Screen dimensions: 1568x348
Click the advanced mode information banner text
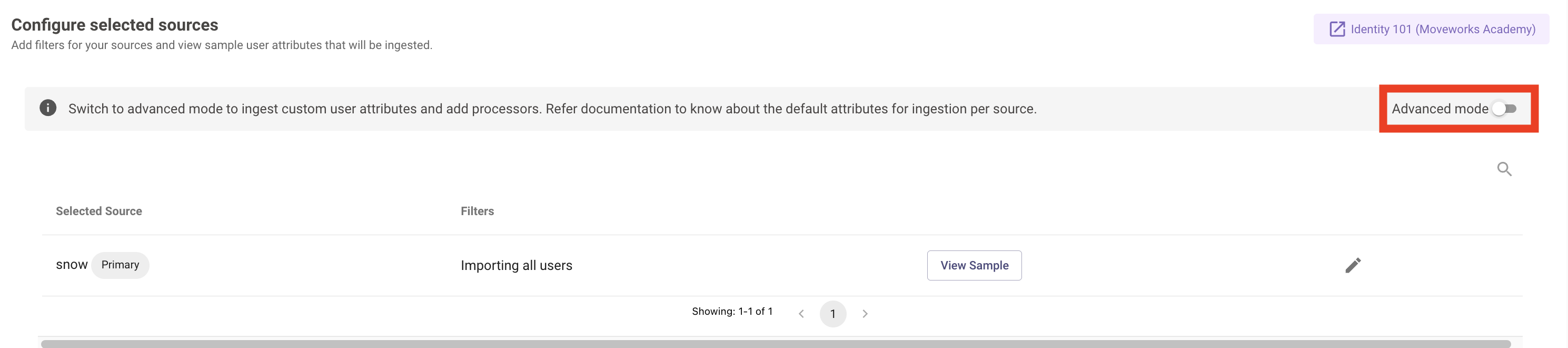[x=551, y=109]
